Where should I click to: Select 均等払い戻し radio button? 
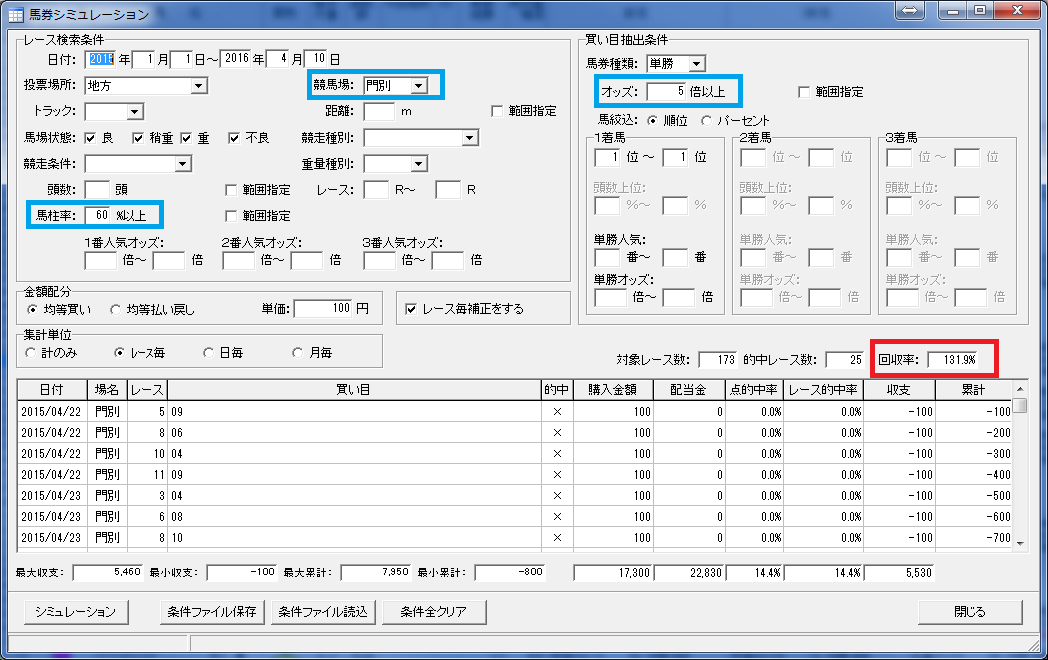(116, 310)
